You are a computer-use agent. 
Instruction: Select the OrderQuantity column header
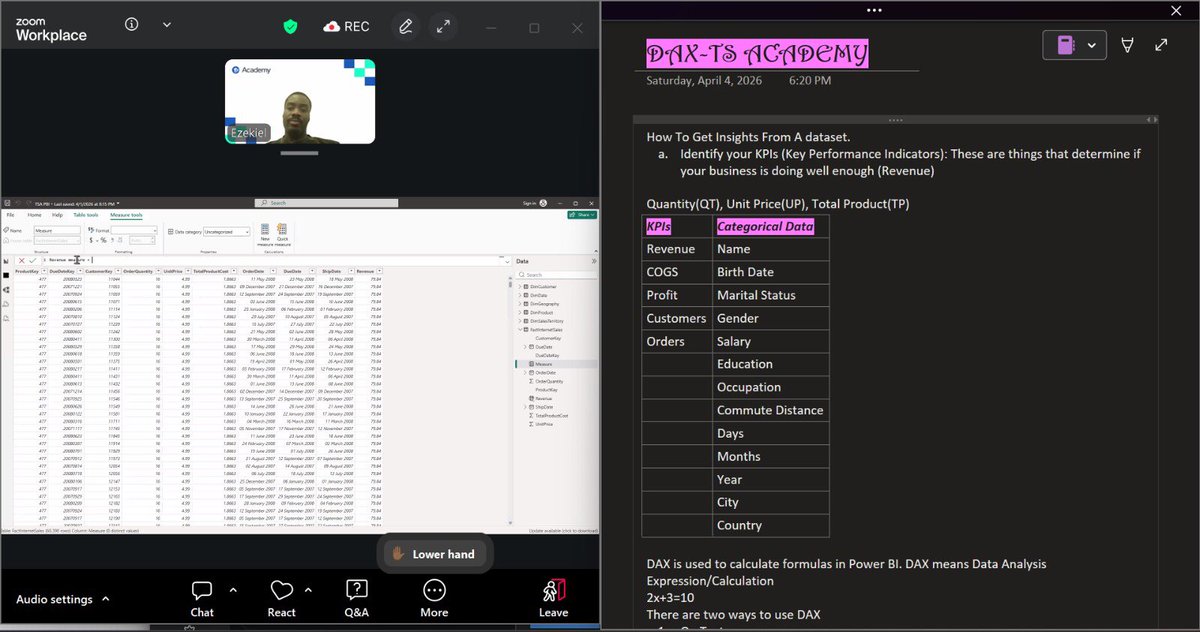tap(138, 271)
